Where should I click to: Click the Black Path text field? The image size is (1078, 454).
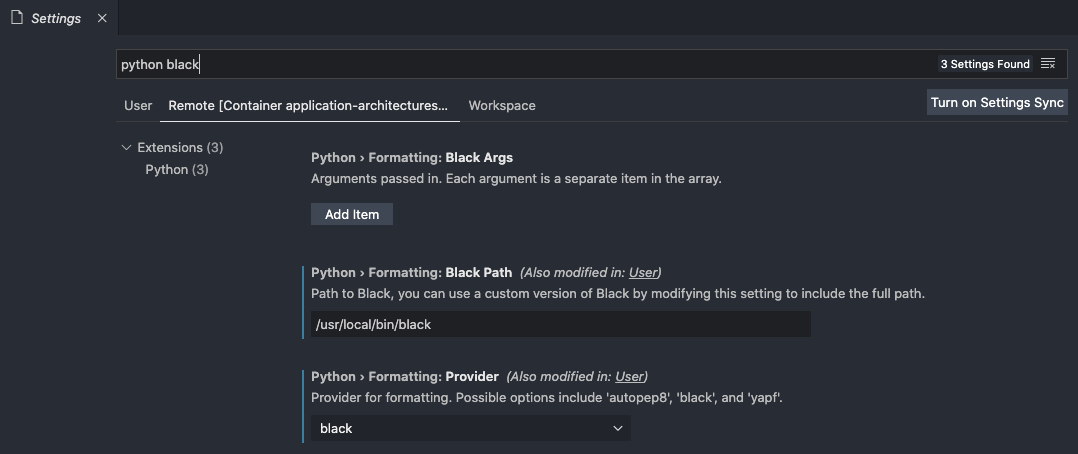[560, 324]
